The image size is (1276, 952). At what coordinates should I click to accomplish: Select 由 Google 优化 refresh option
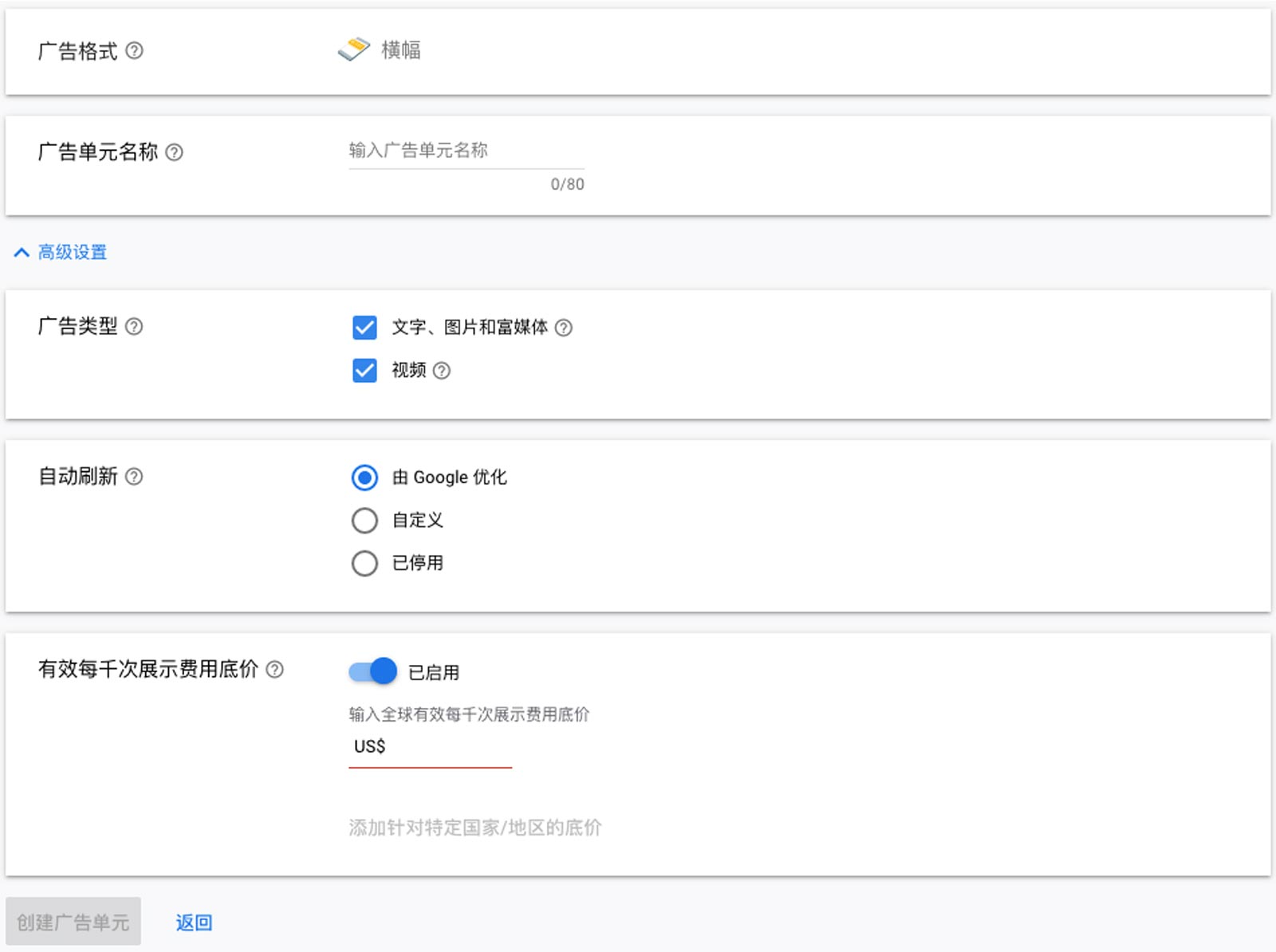click(x=364, y=478)
